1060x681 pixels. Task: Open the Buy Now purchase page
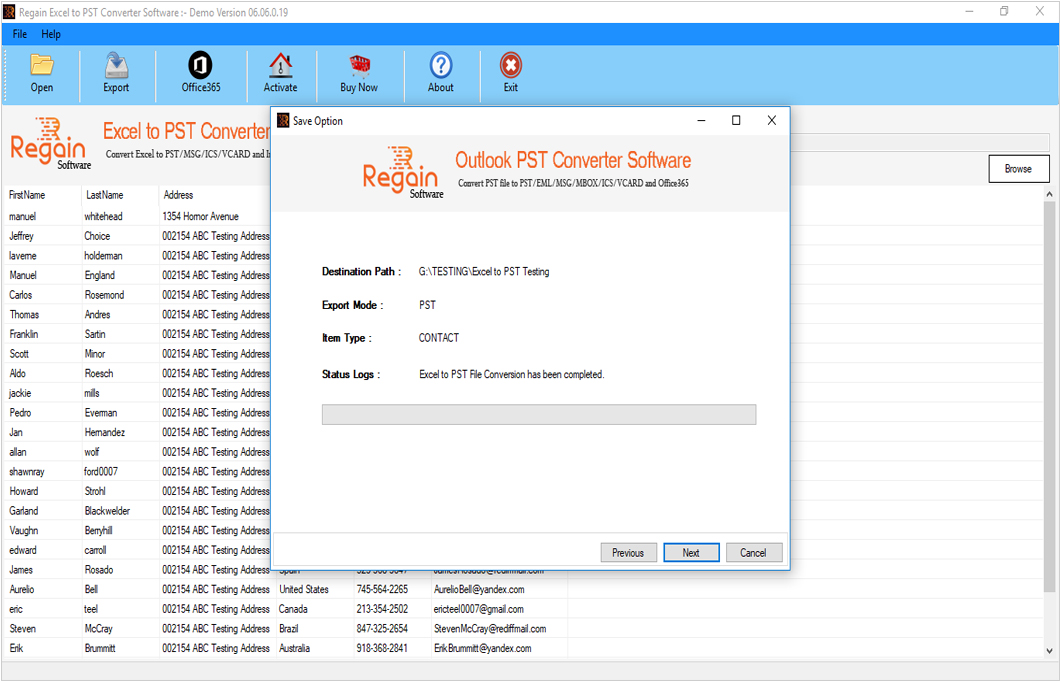click(358, 72)
